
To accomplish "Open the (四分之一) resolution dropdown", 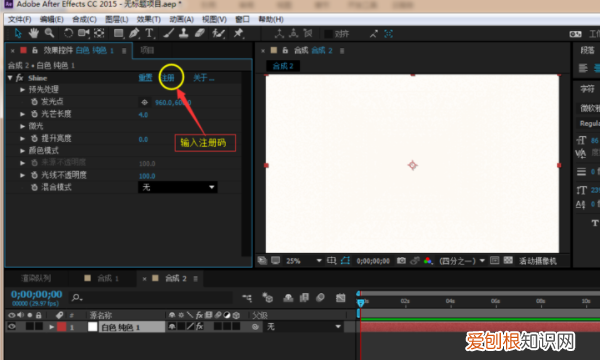I will (462, 261).
